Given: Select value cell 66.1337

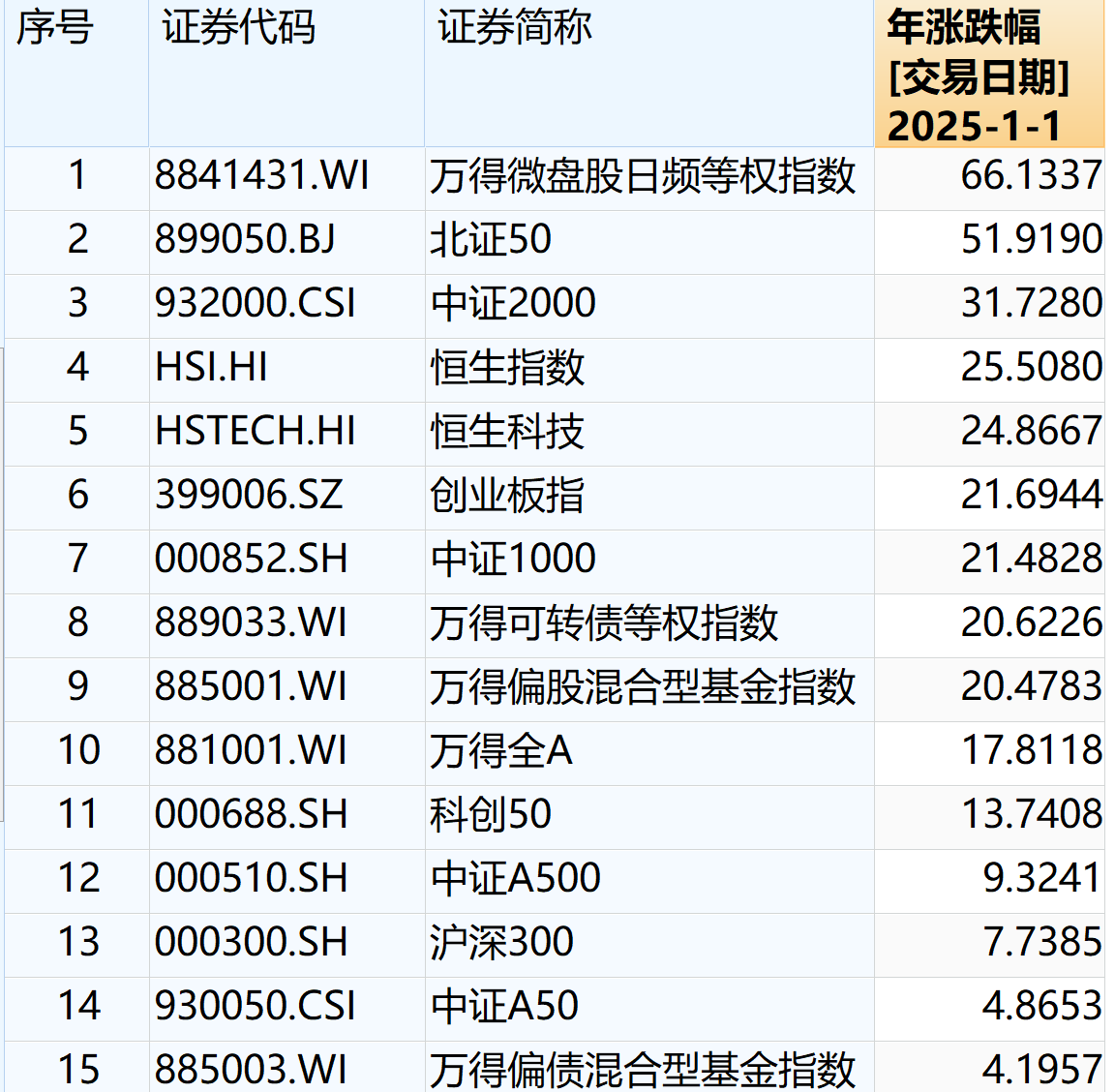Looking at the screenshot, I should [989, 178].
